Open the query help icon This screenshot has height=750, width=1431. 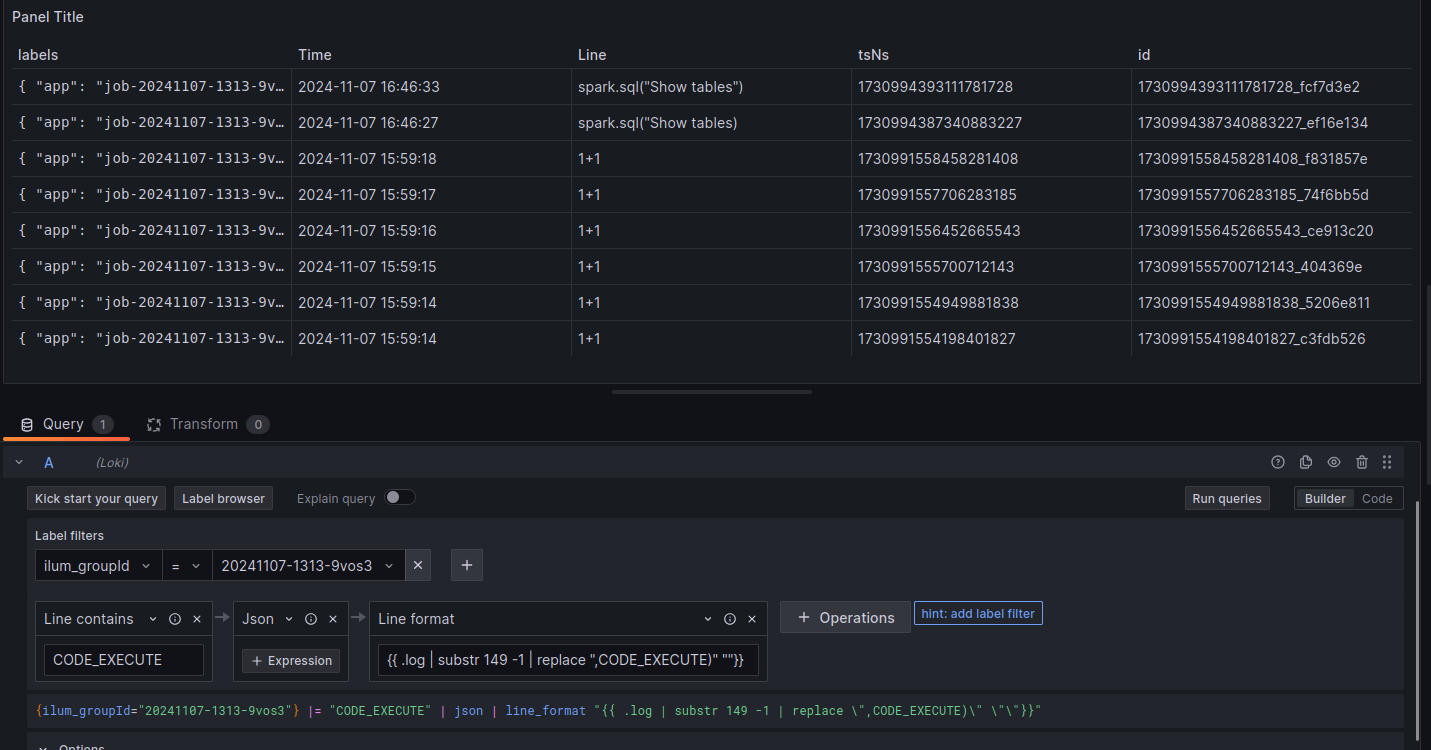coord(1278,462)
